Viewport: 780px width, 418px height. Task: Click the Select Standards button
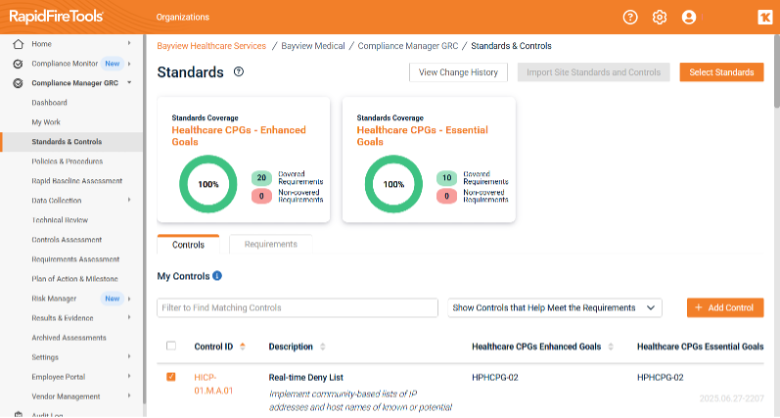(x=721, y=72)
